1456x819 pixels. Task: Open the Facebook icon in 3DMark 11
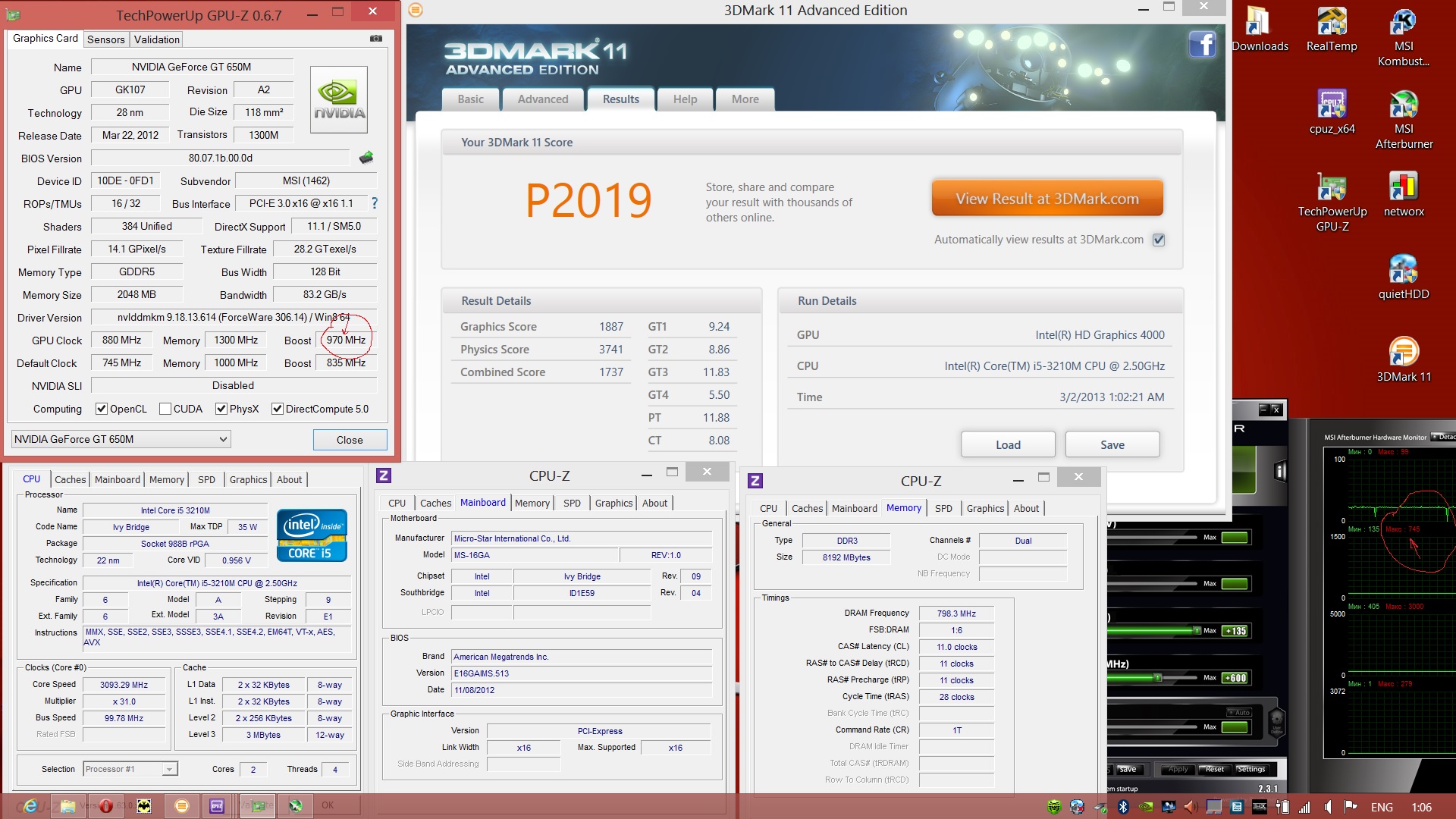point(1202,45)
